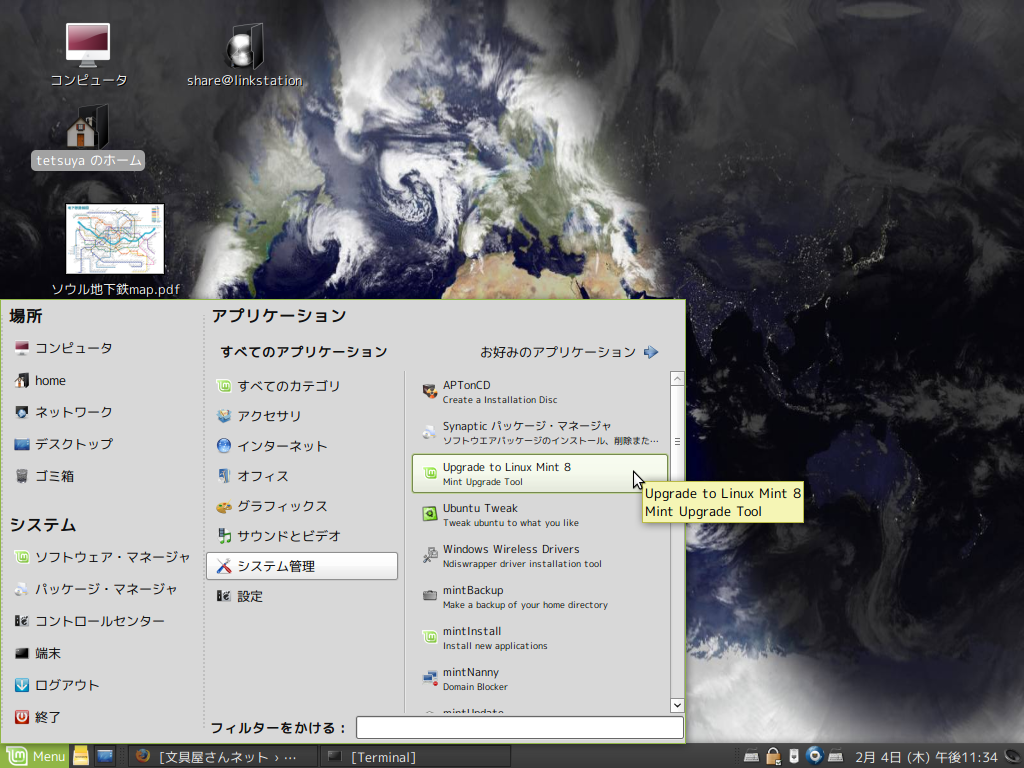Launch ソフトウェア・マネージャ from system list
This screenshot has width=1024, height=768.
[102, 557]
